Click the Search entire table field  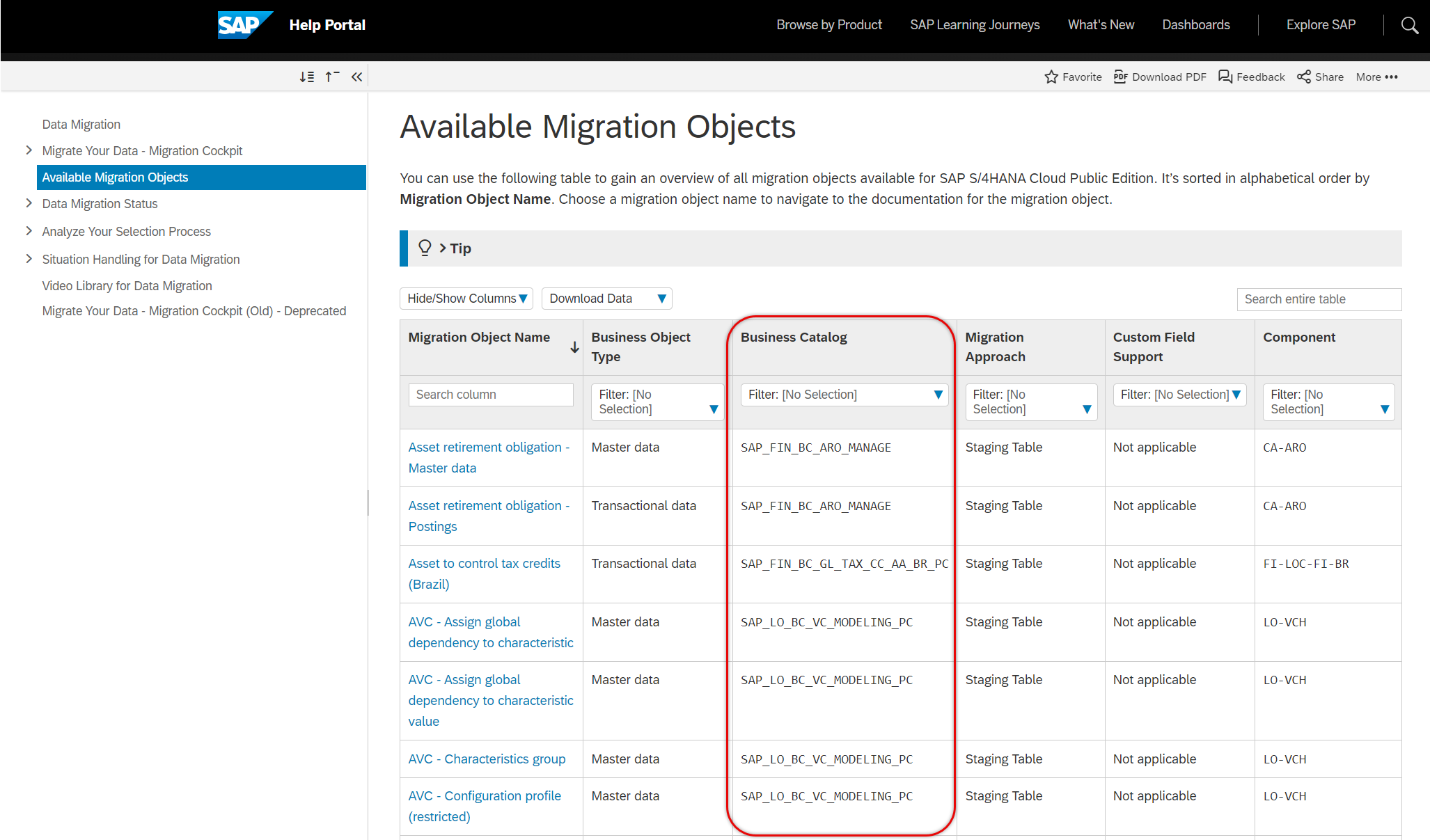tap(1319, 299)
